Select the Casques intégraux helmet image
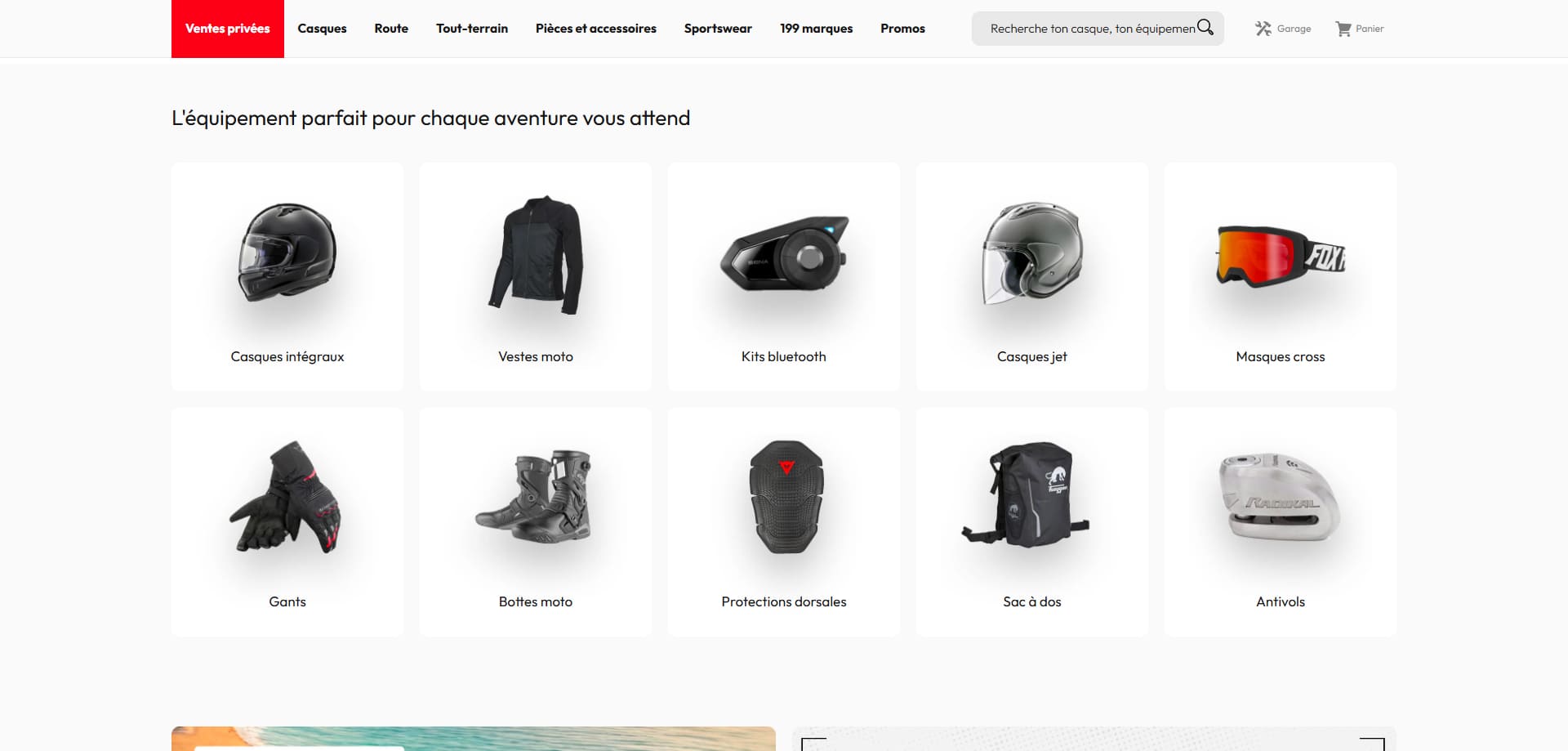This screenshot has width=1568, height=751. click(287, 253)
